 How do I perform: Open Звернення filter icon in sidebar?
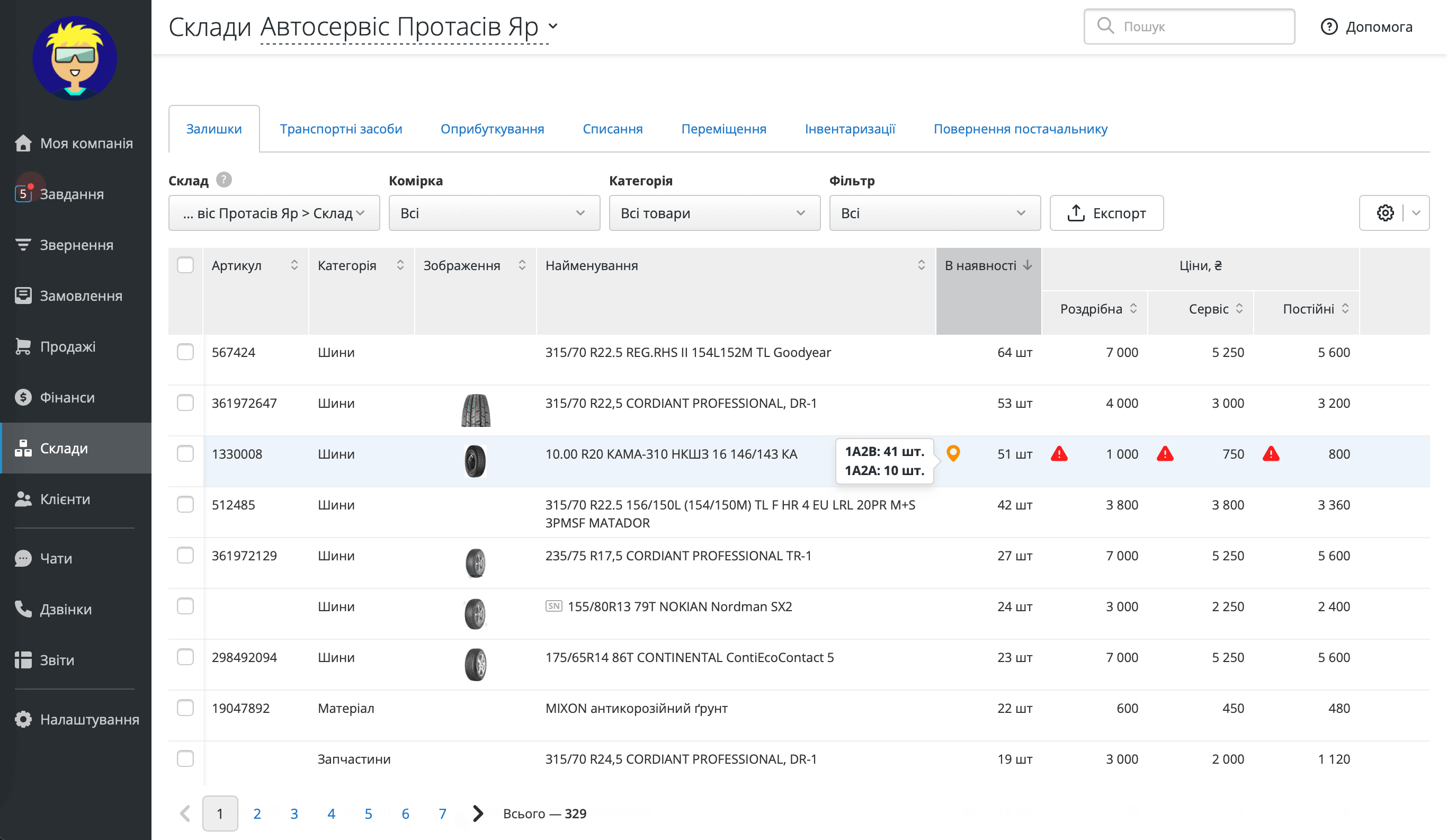point(23,245)
